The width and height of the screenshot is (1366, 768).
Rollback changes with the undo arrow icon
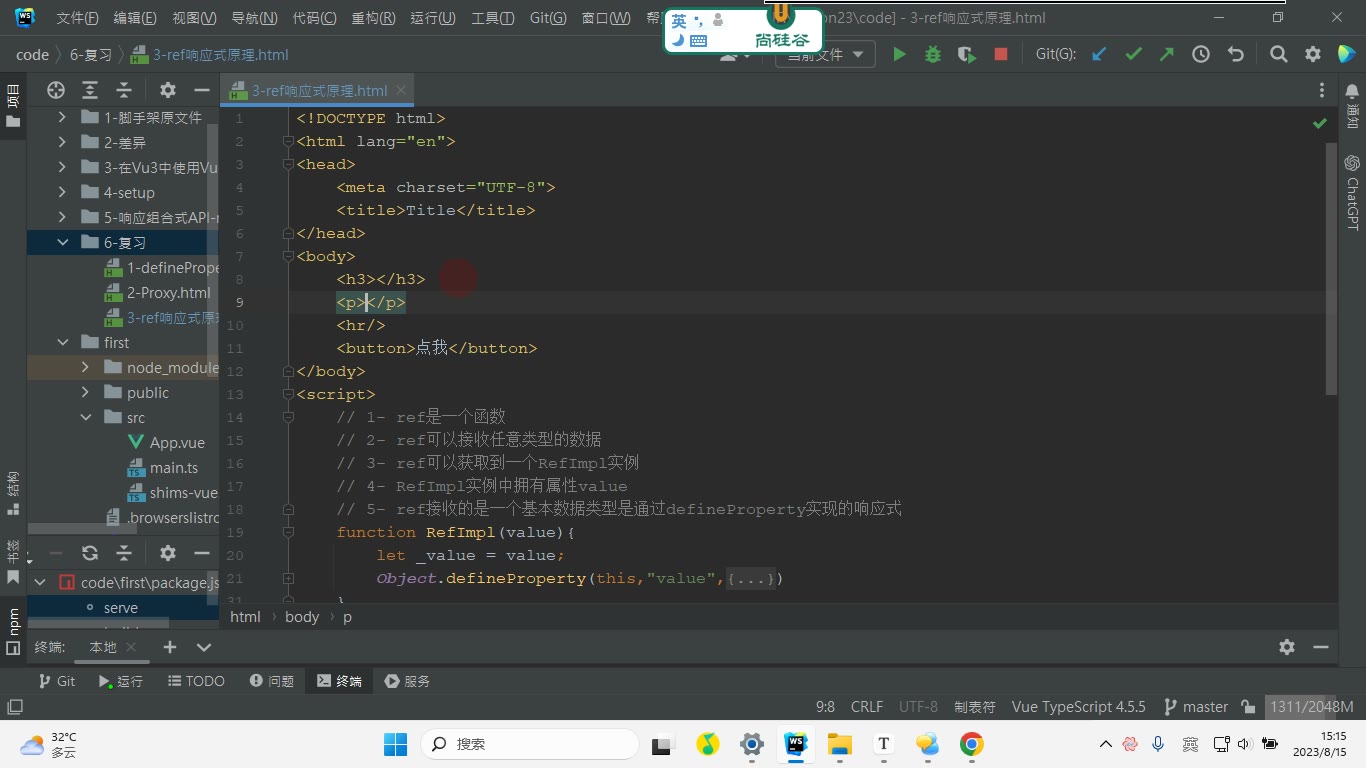tap(1235, 55)
